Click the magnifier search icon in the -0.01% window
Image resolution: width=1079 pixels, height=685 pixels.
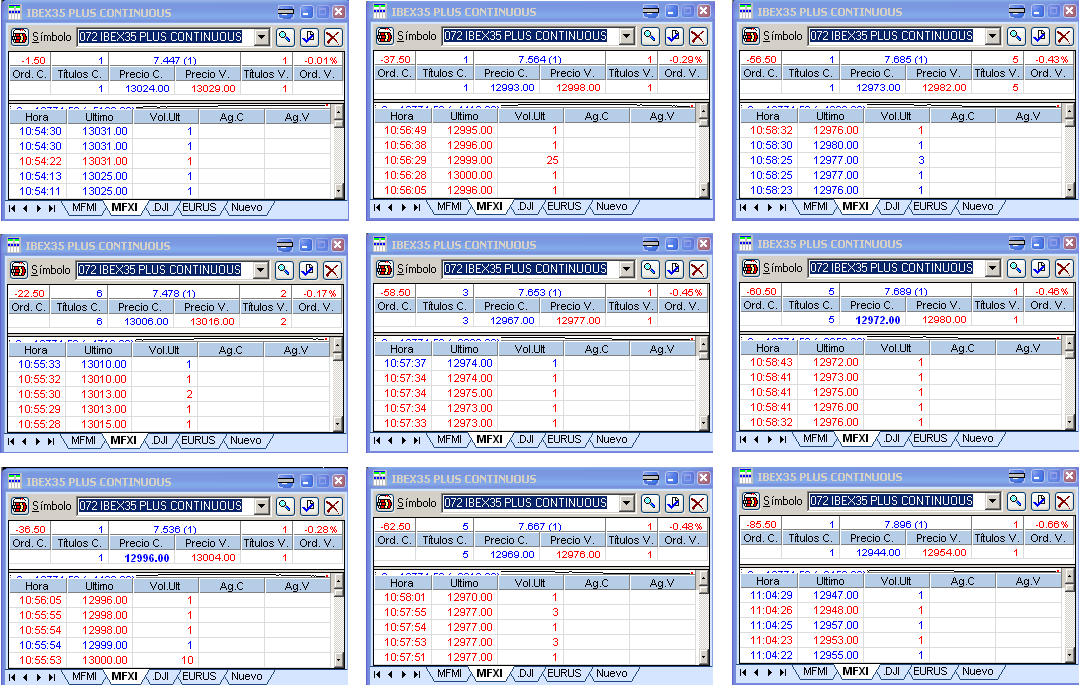click(x=285, y=37)
